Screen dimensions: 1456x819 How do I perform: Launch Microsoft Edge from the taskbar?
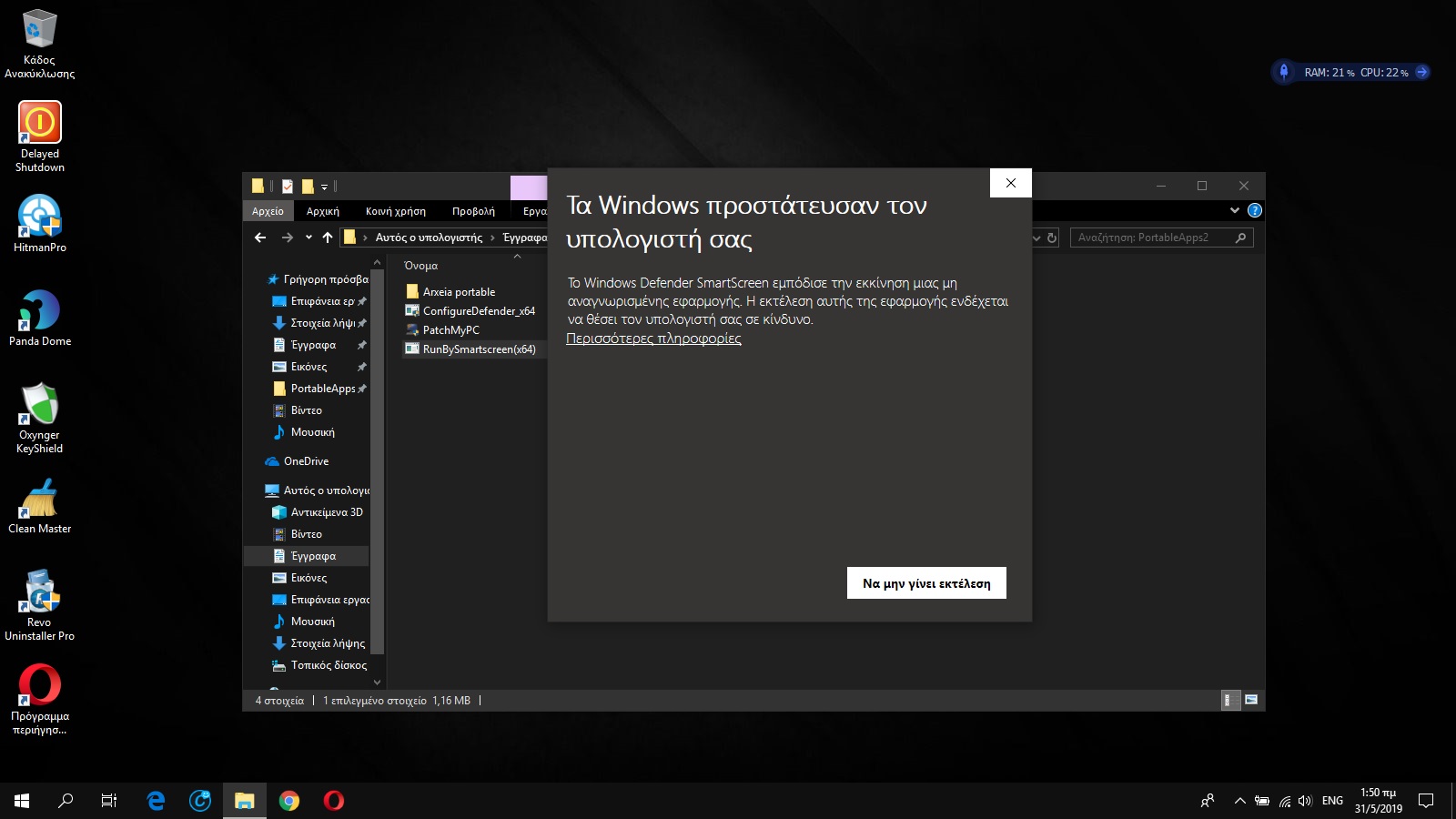click(x=156, y=801)
